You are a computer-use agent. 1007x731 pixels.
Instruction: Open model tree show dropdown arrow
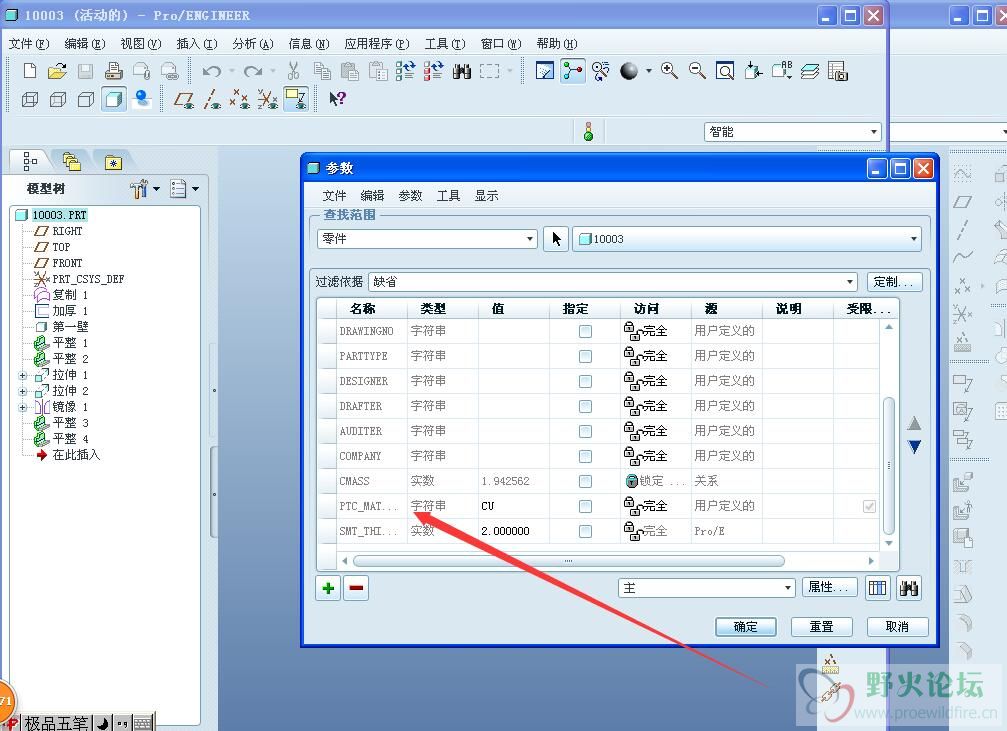[195, 189]
